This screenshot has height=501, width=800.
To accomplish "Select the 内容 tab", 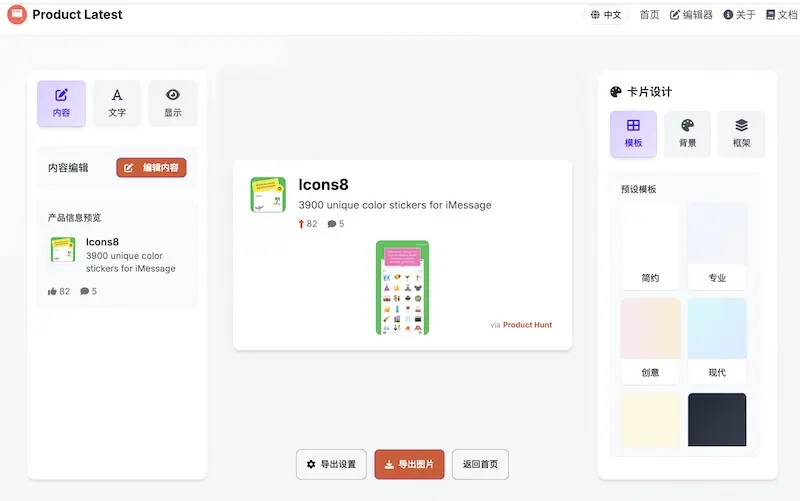I will click(x=61, y=103).
